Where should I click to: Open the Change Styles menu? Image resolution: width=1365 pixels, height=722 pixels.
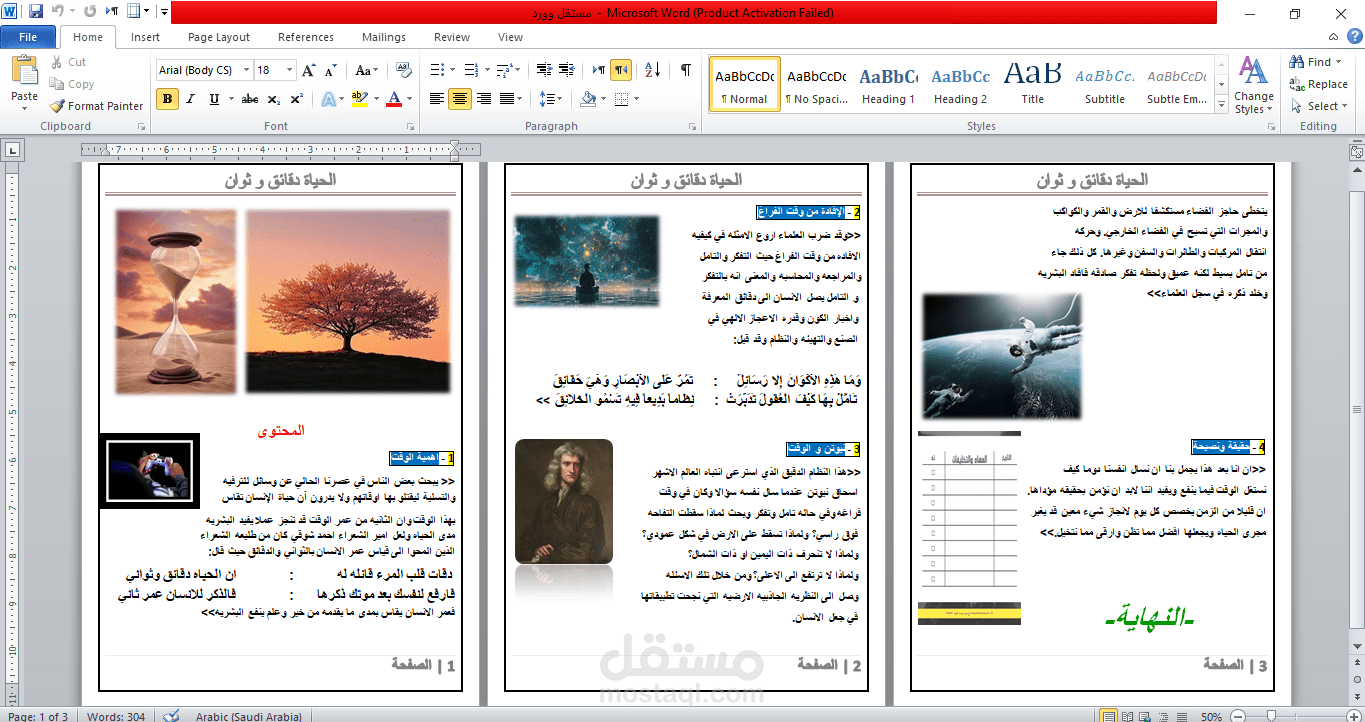(1253, 85)
